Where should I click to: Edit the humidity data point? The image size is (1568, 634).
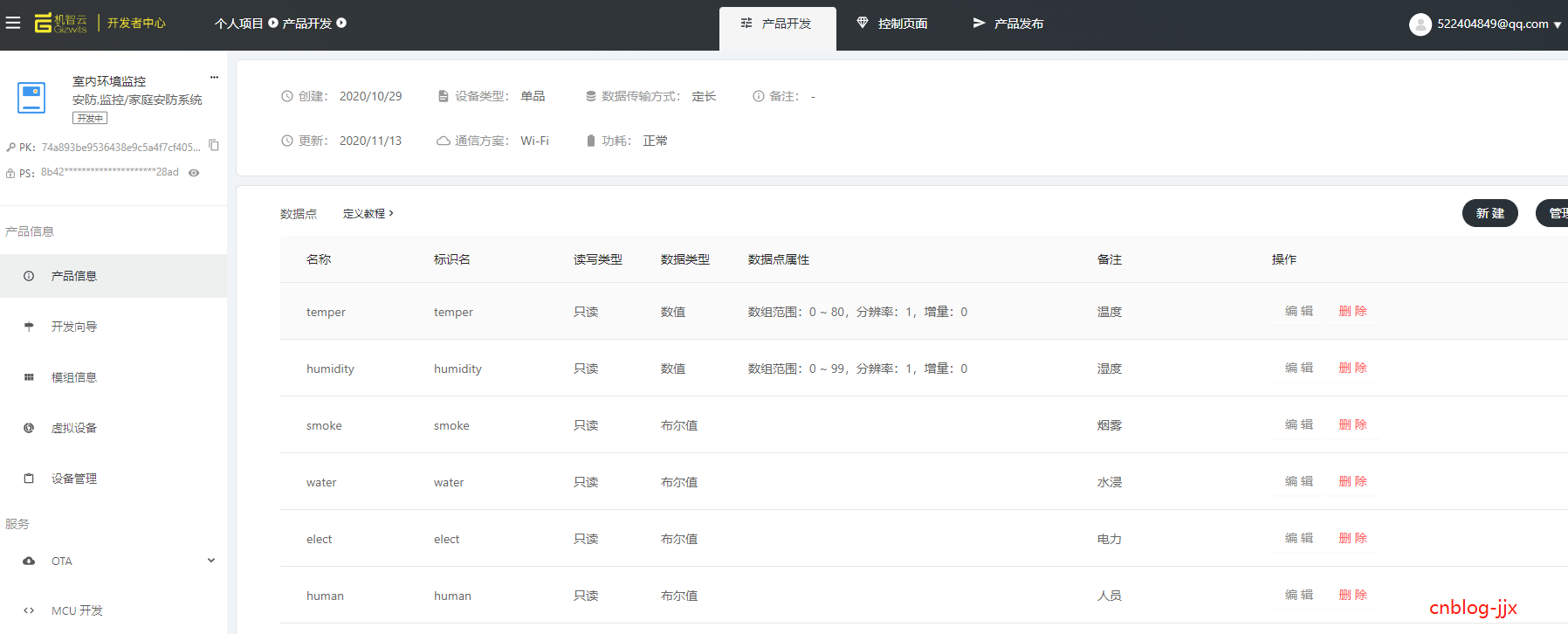[x=1299, y=368]
